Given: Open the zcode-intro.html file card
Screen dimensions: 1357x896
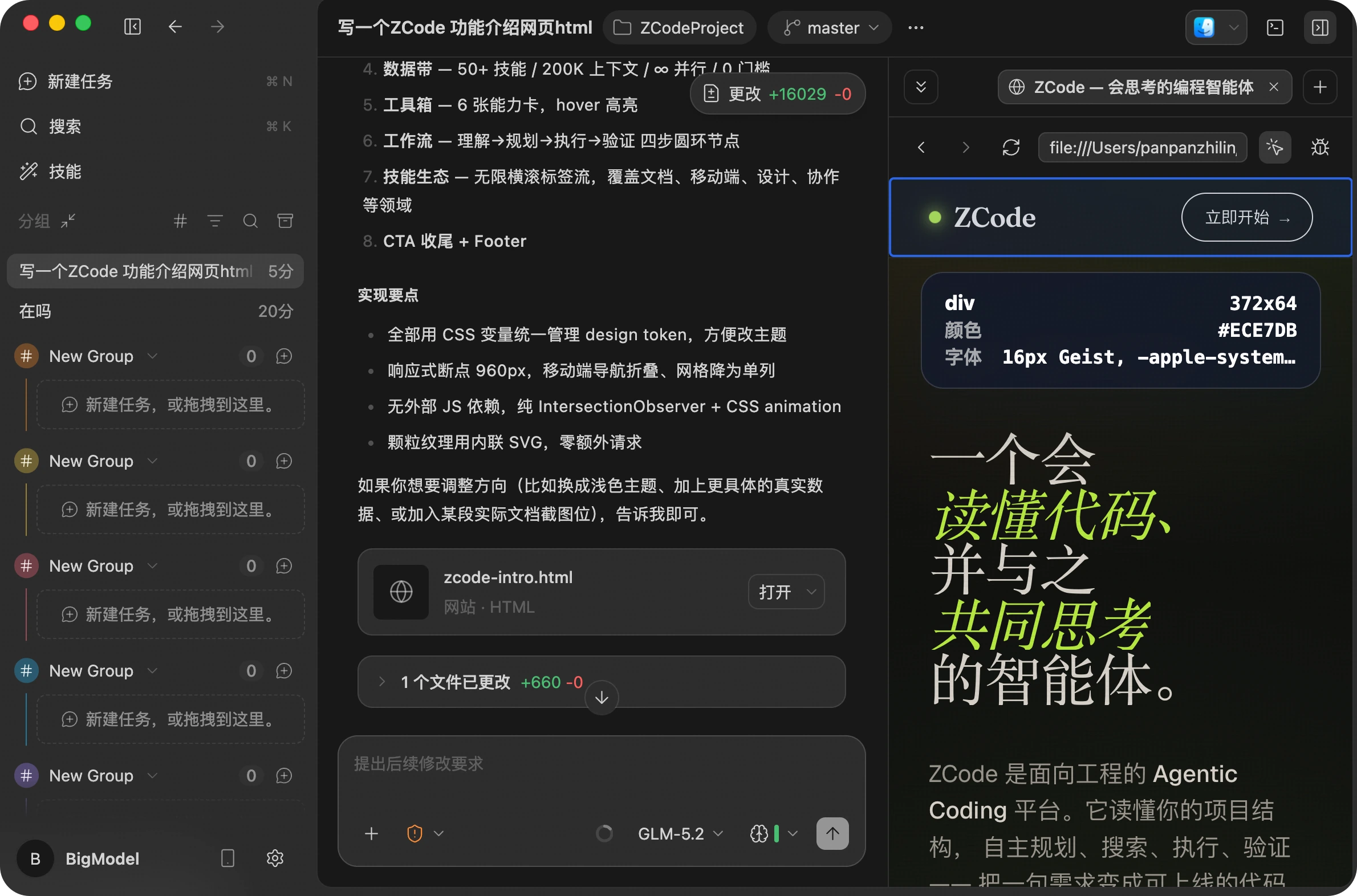Looking at the screenshot, I should coord(602,592).
